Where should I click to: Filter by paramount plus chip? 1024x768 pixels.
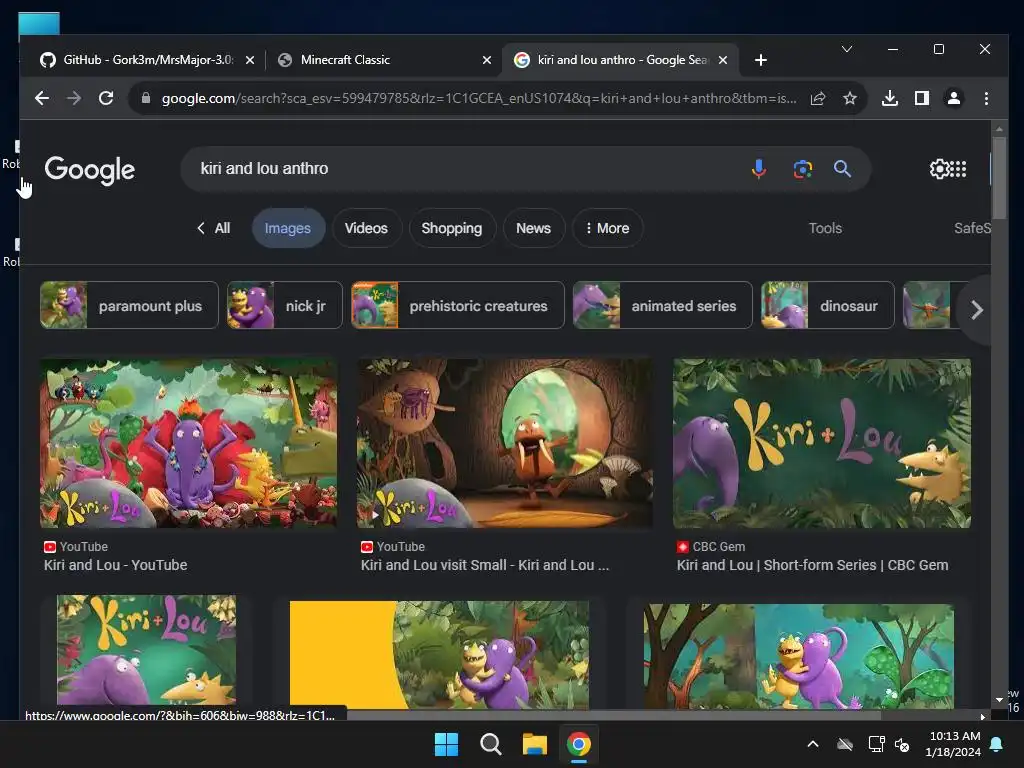129,306
